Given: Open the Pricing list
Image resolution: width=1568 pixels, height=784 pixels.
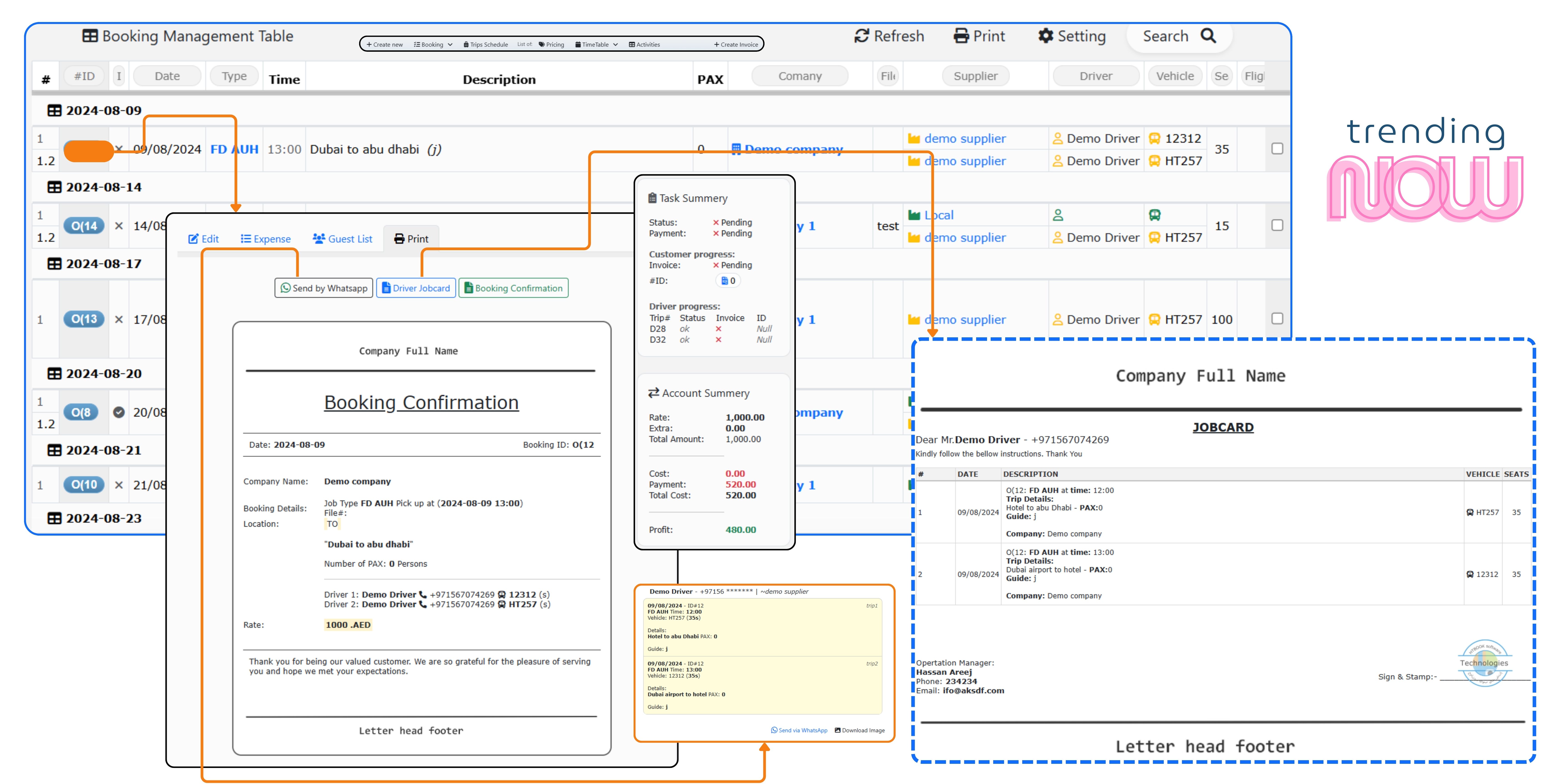Looking at the screenshot, I should point(551,44).
